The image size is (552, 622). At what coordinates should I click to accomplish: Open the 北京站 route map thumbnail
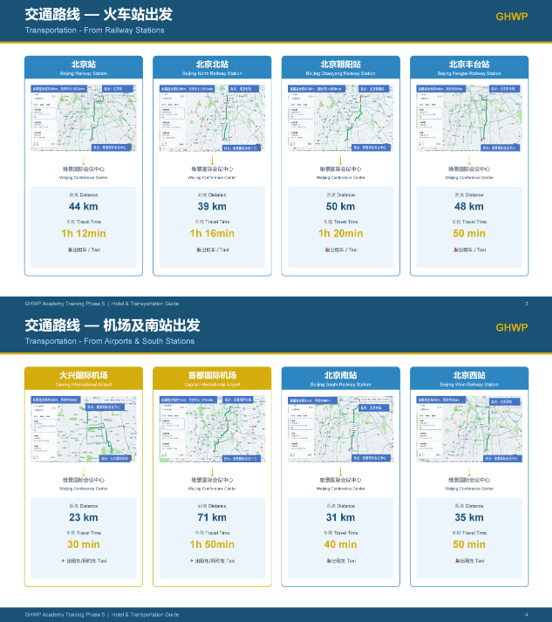84,118
